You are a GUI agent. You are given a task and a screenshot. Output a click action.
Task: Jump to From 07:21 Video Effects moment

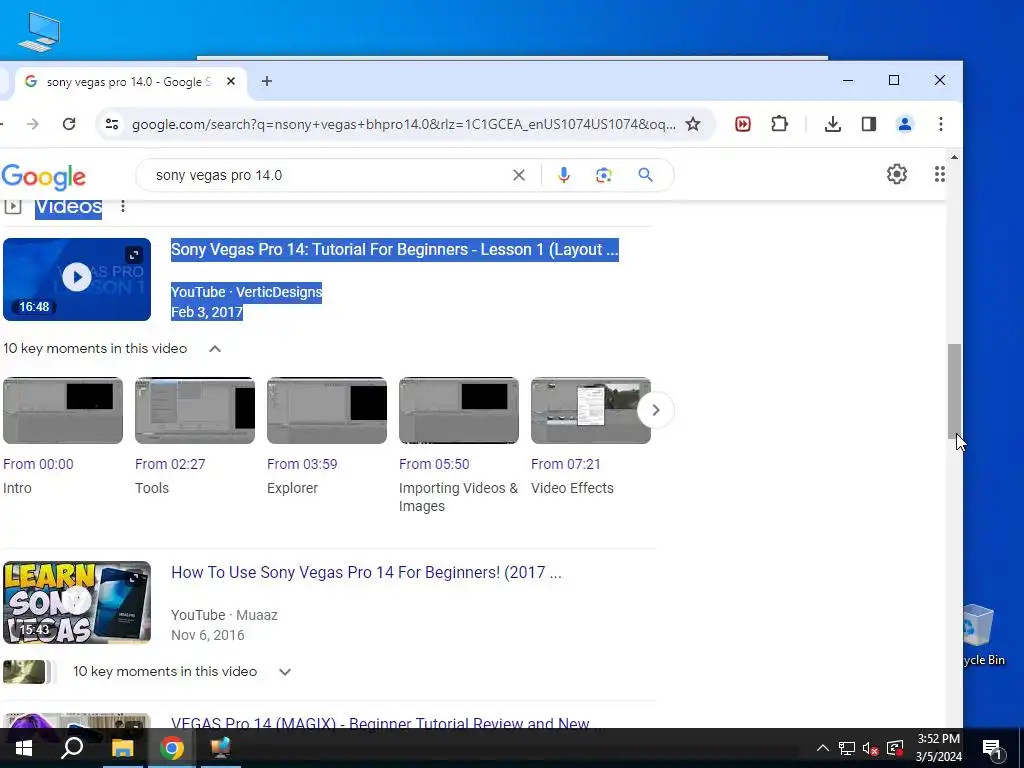(566, 464)
